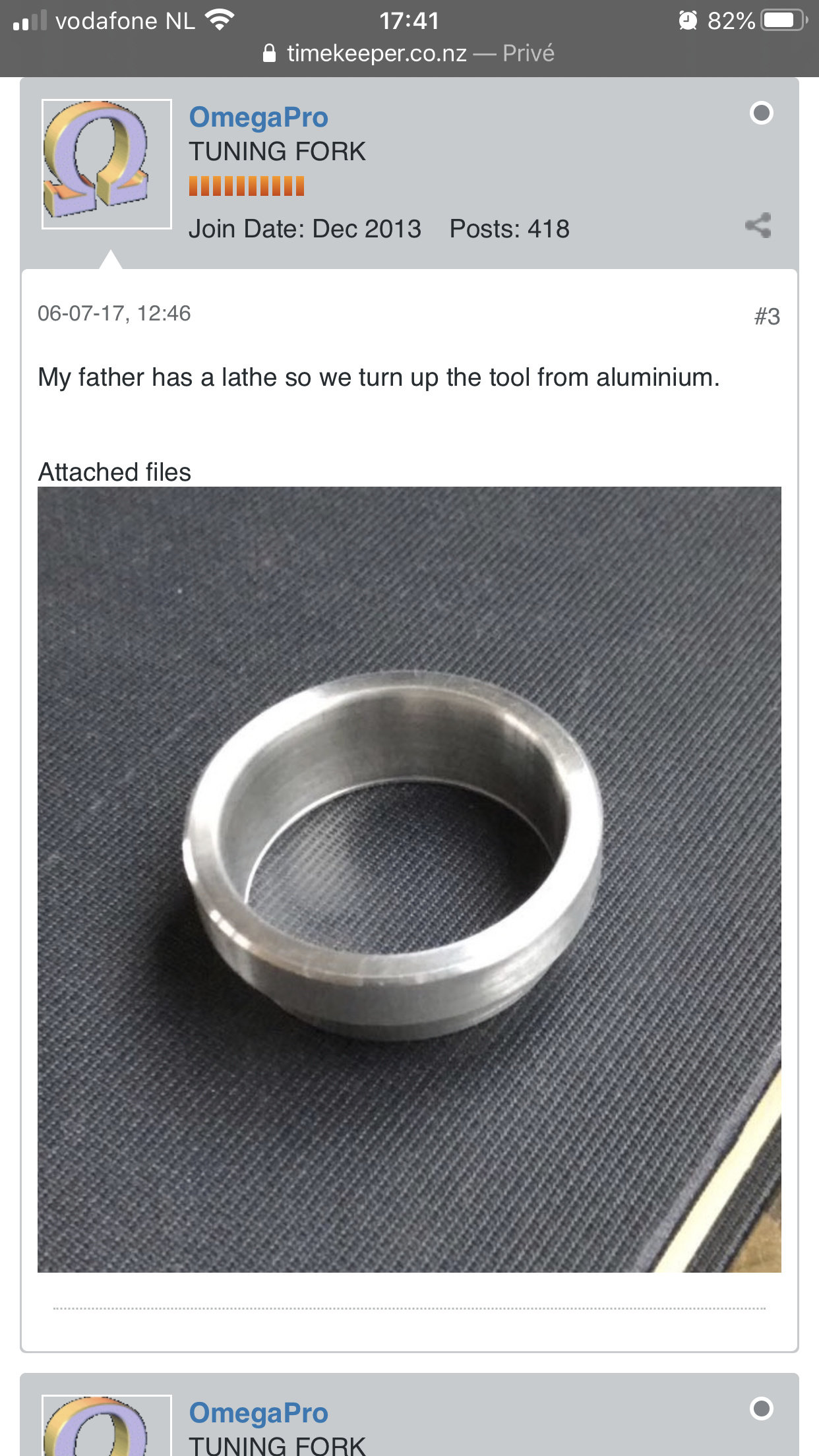
Task: Tap the battery icon in status bar
Action: pyautogui.click(x=785, y=20)
